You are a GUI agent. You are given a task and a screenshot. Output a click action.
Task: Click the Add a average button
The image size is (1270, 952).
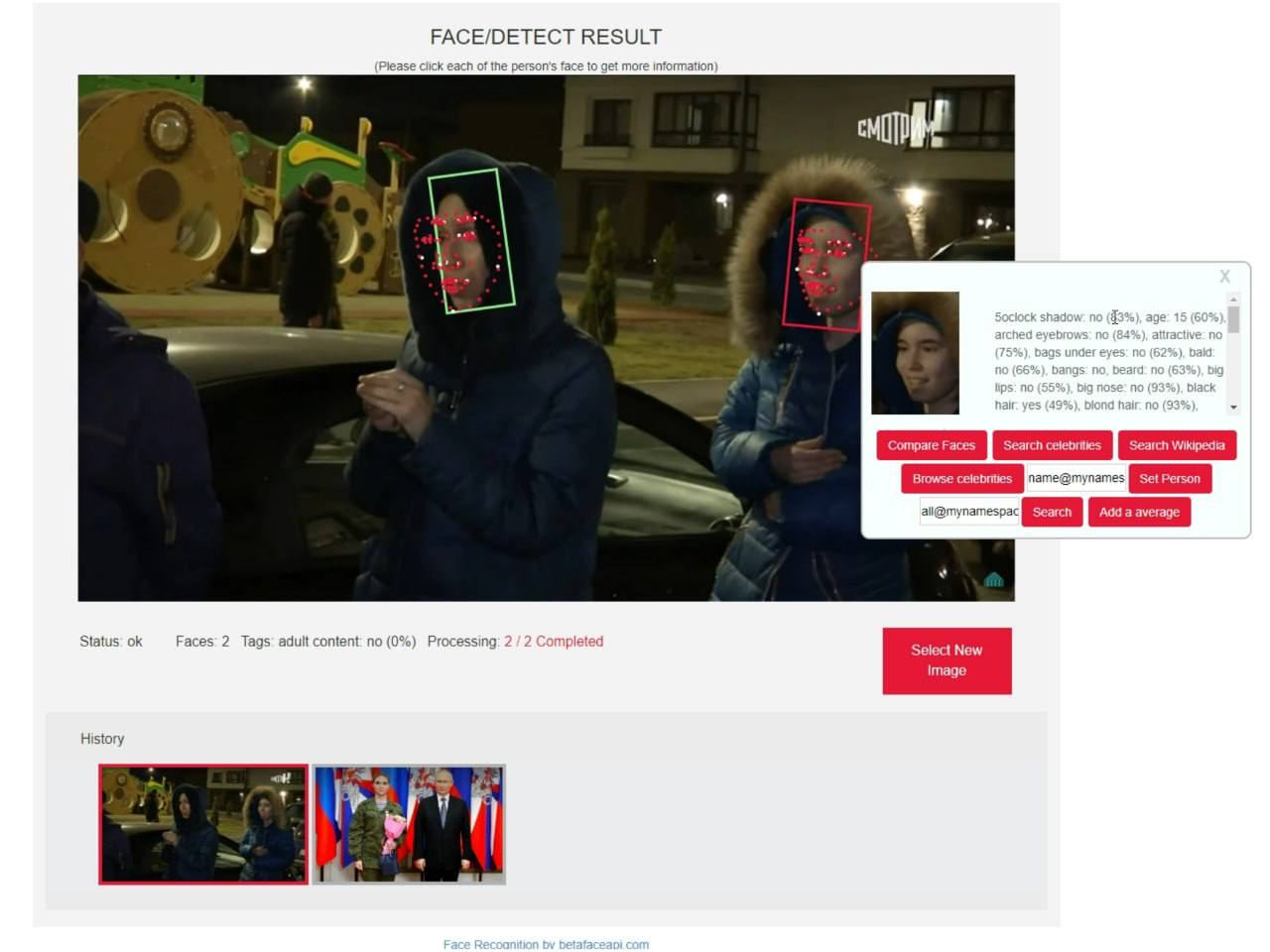tap(1138, 512)
